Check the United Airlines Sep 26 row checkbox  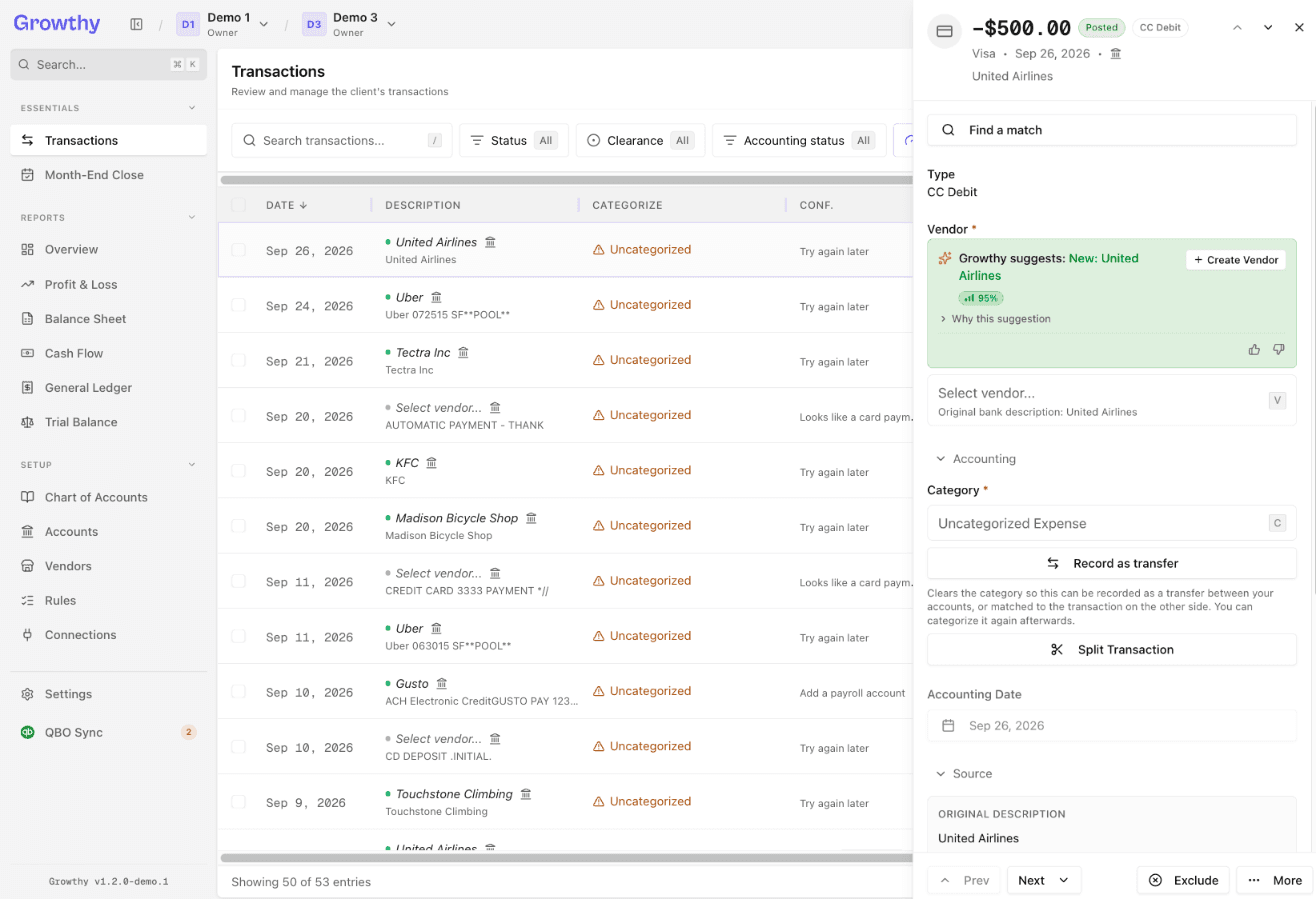click(238, 250)
